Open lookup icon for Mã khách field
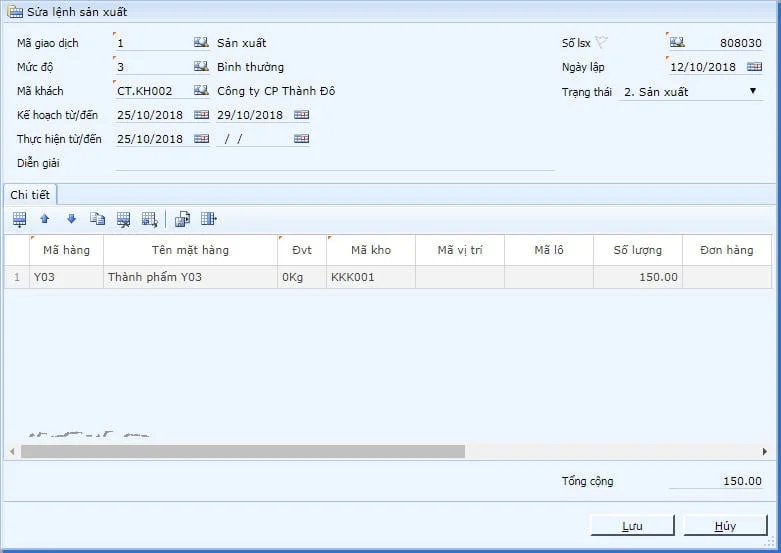Screen dimensions: 781x553 (x=201, y=91)
